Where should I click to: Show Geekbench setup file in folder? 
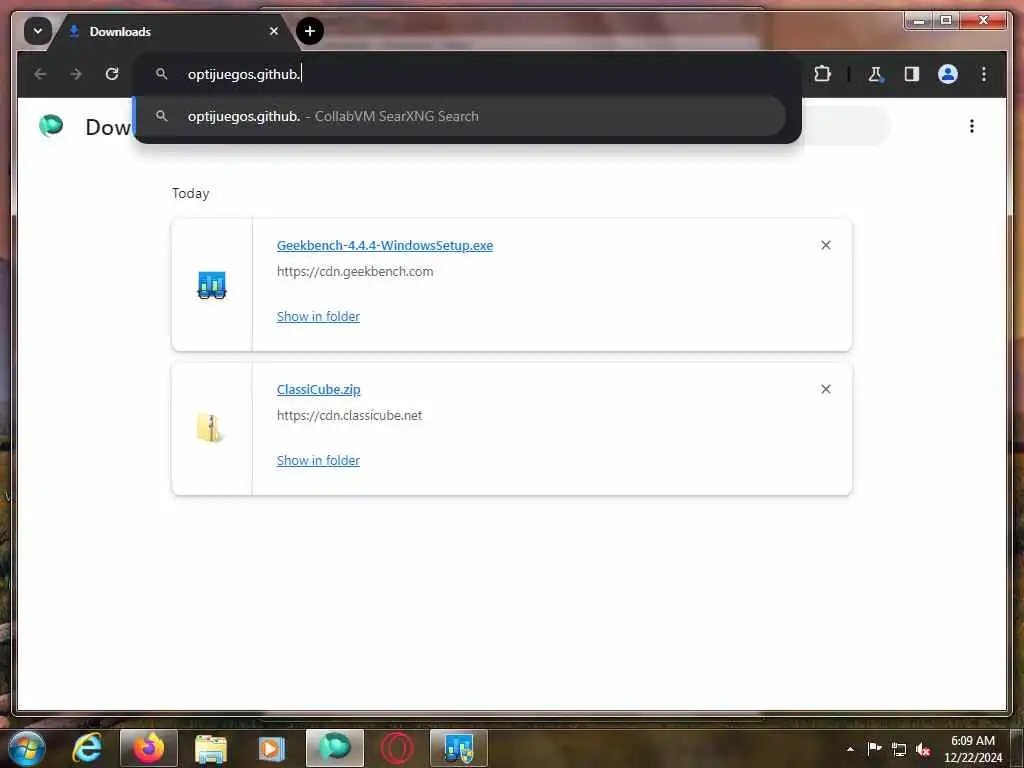click(318, 317)
